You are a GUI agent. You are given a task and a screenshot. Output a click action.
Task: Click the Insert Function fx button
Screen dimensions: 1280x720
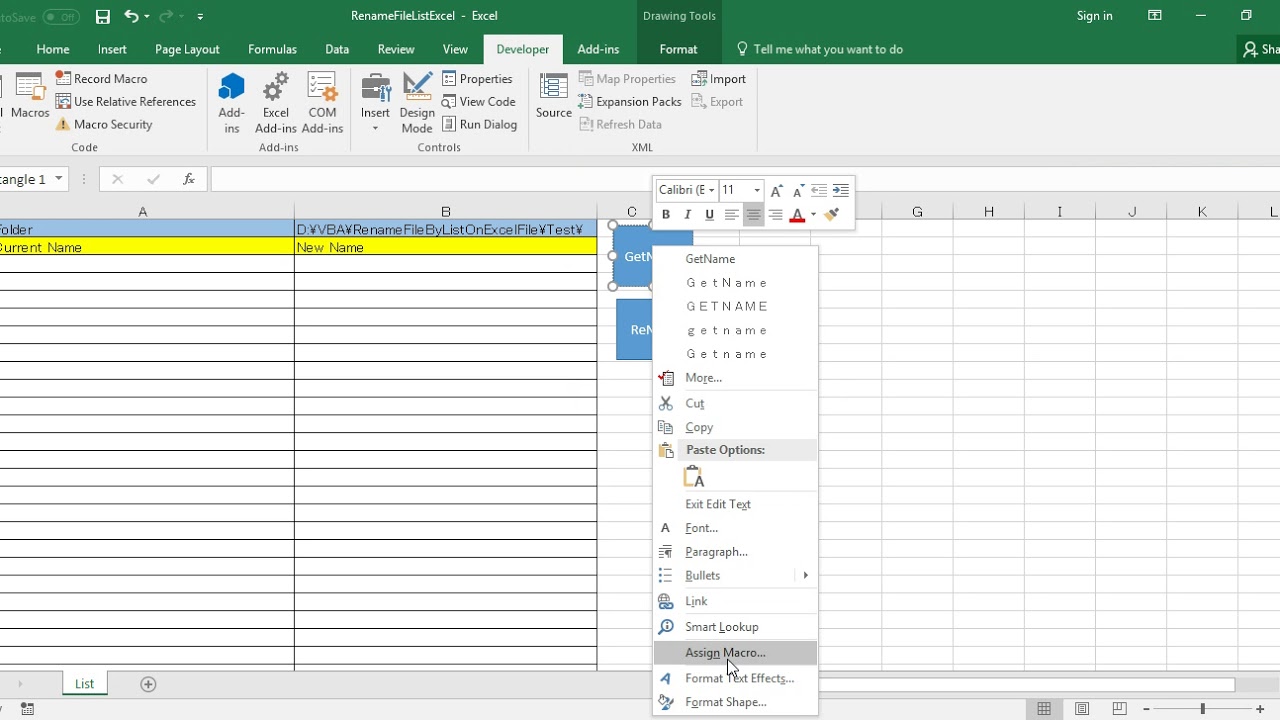click(188, 179)
